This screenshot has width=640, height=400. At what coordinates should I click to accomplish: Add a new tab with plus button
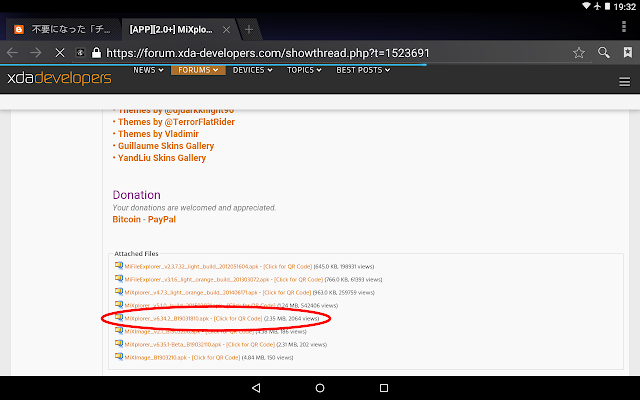pyautogui.click(x=249, y=29)
